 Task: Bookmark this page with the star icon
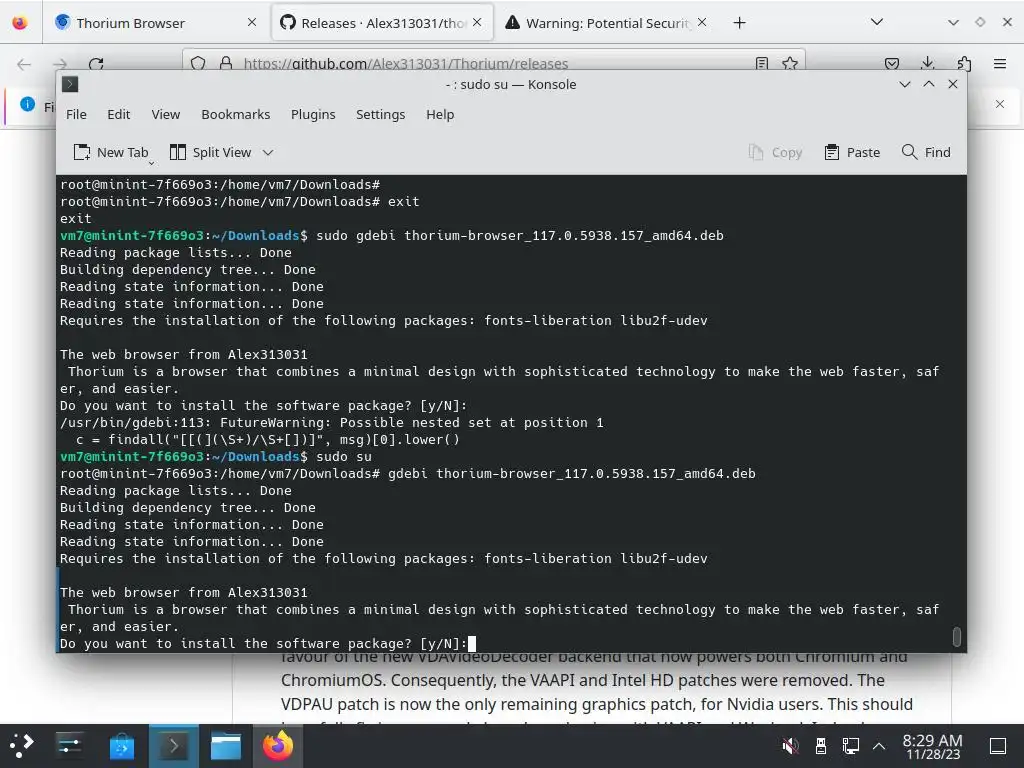point(790,63)
